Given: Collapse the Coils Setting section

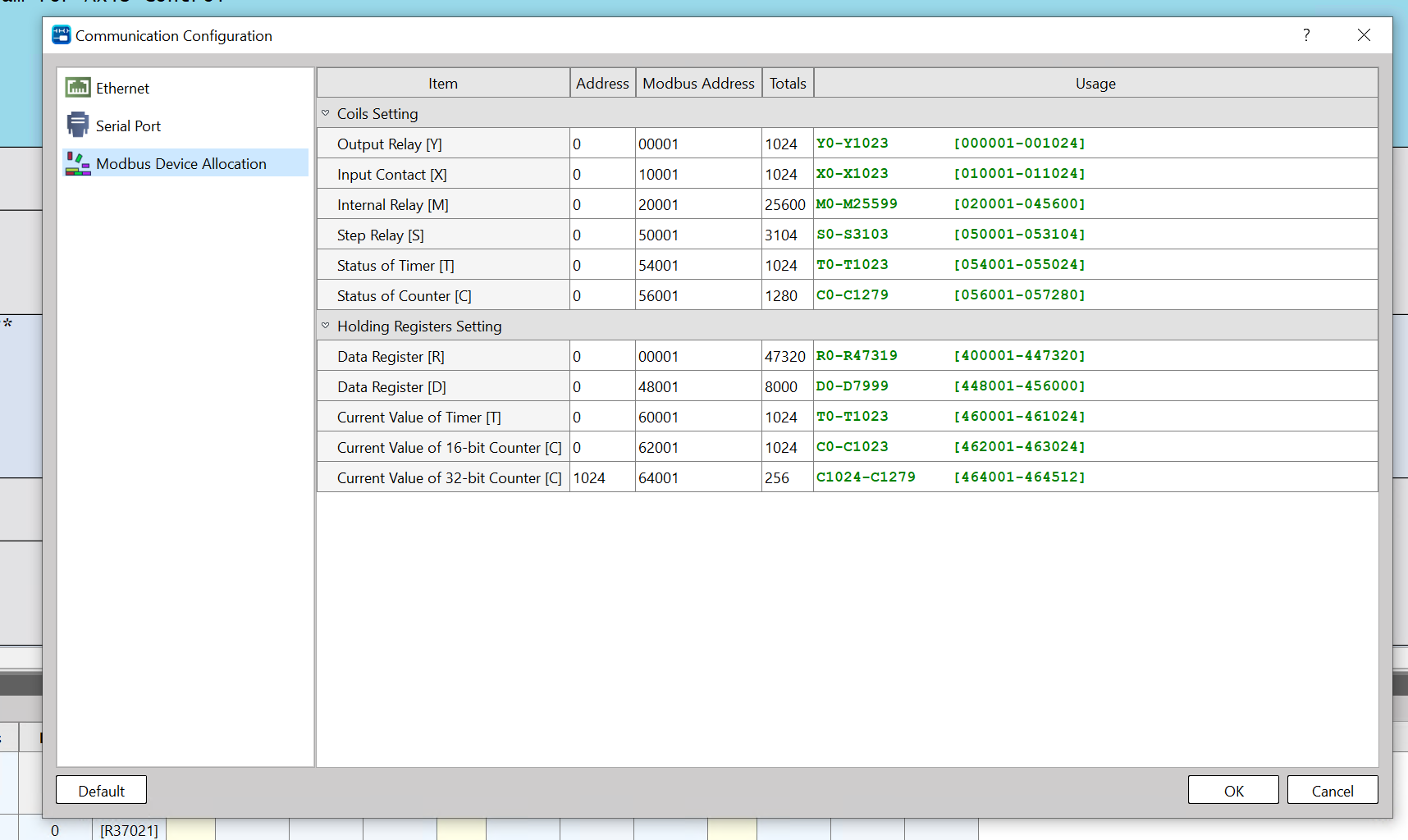Looking at the screenshot, I should 326,113.
